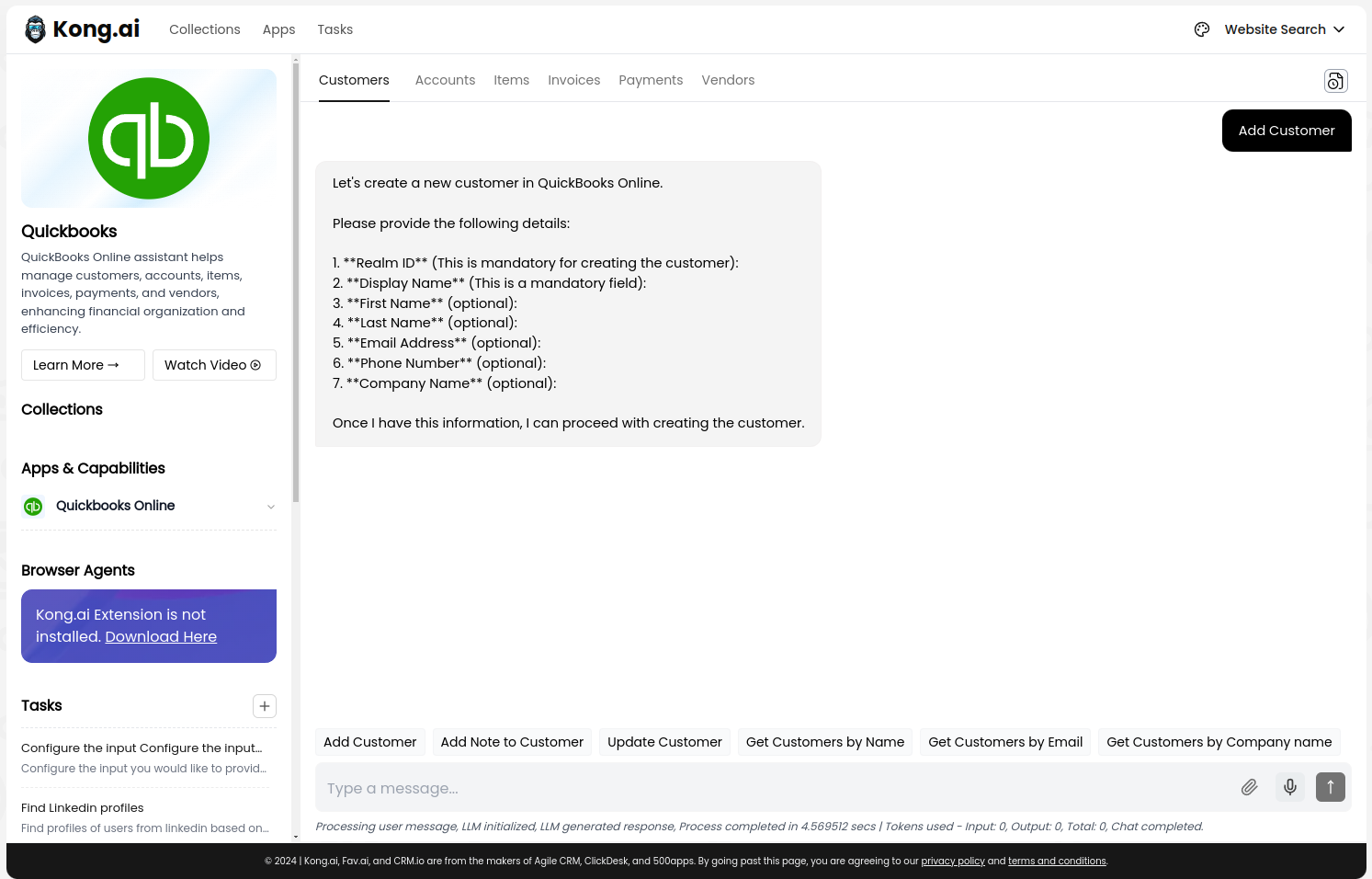The image size is (1372, 879).
Task: Open the Configure the input task
Action: coord(145,758)
